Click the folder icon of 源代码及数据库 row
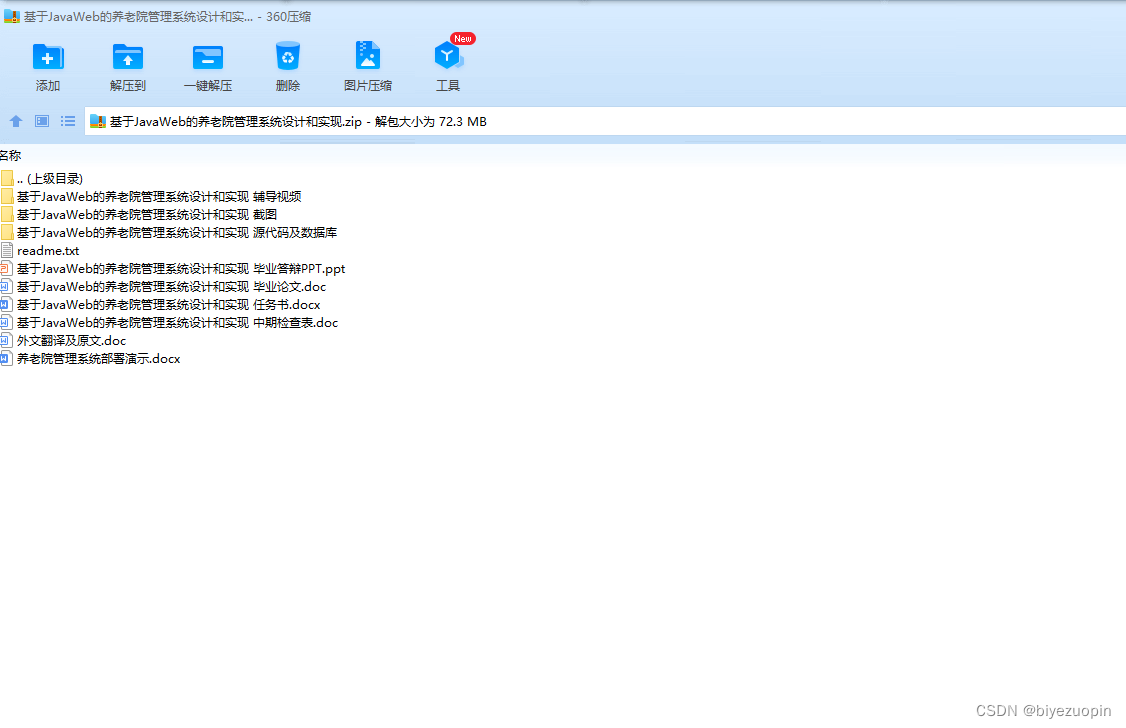1126x728 pixels. click(6, 232)
